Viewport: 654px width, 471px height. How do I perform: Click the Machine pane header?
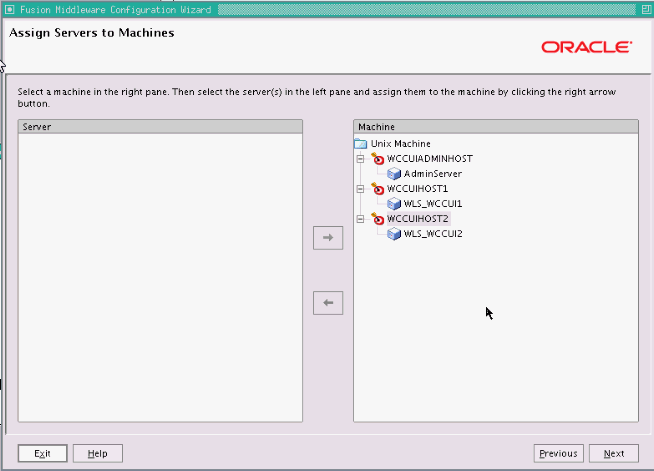click(496, 127)
